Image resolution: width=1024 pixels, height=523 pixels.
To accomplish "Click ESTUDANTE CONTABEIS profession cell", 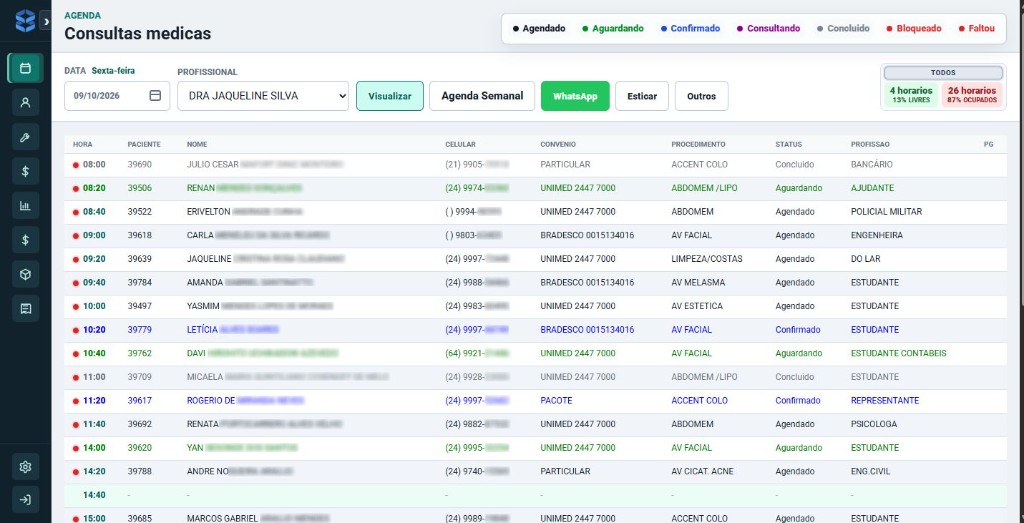I will point(899,353).
